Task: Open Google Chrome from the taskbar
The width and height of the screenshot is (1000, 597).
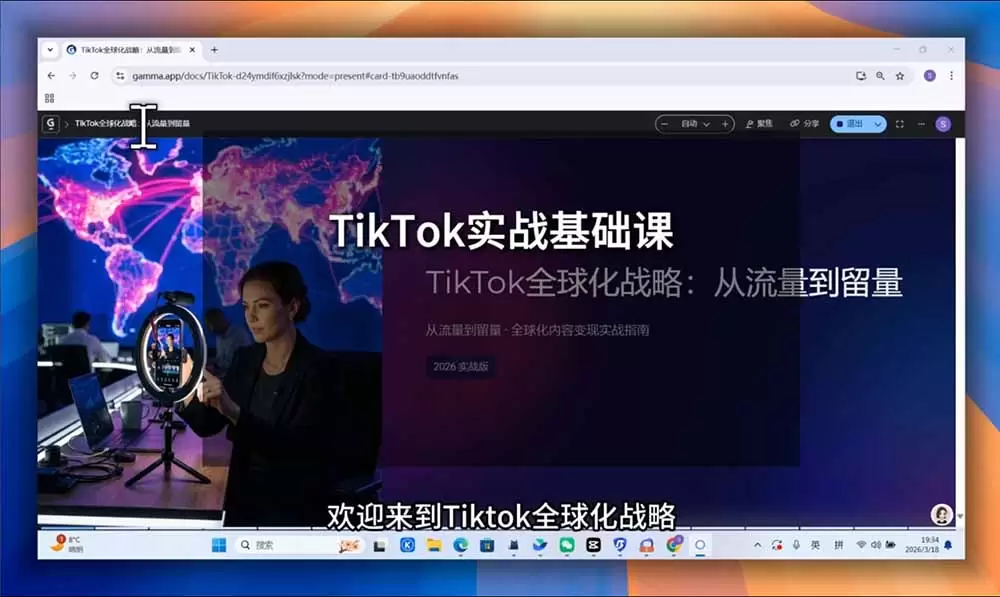Action: [673, 544]
